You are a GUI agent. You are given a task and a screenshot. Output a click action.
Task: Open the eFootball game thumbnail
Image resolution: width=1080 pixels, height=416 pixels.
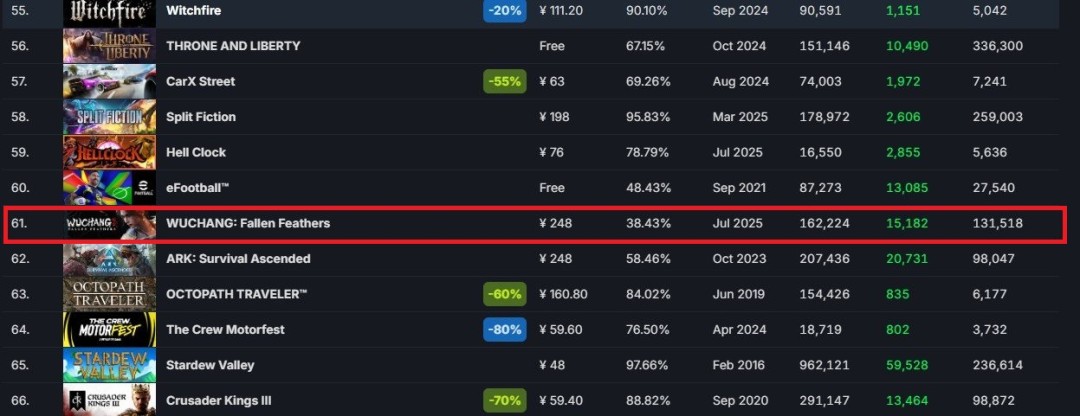pyautogui.click(x=109, y=188)
